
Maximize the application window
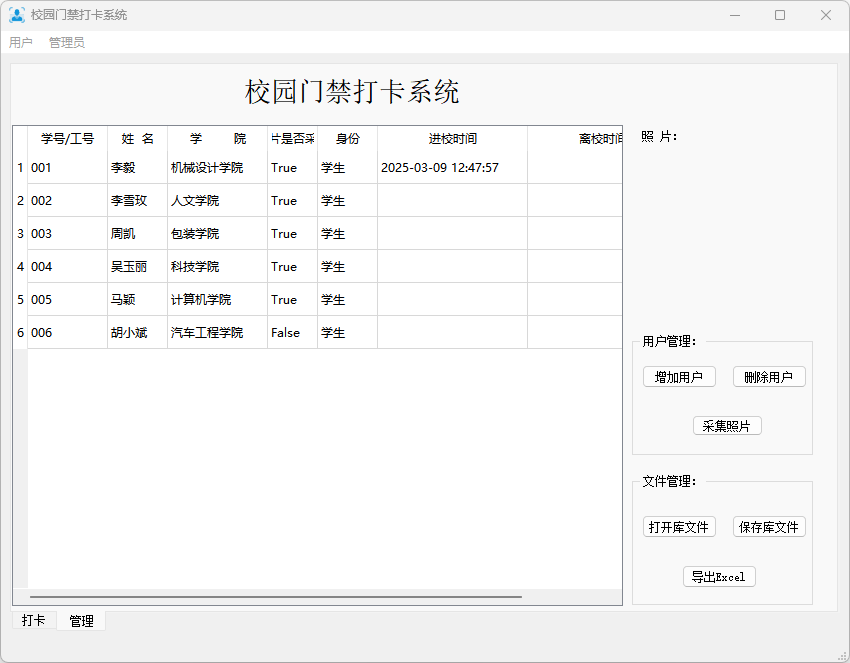point(780,15)
